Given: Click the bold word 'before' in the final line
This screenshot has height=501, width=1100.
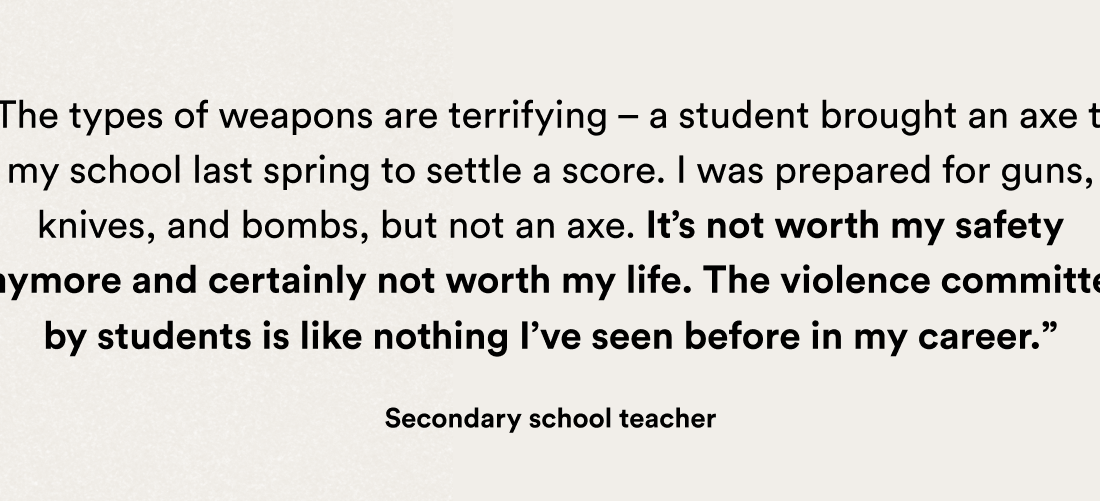Looking at the screenshot, I should 742,337.
